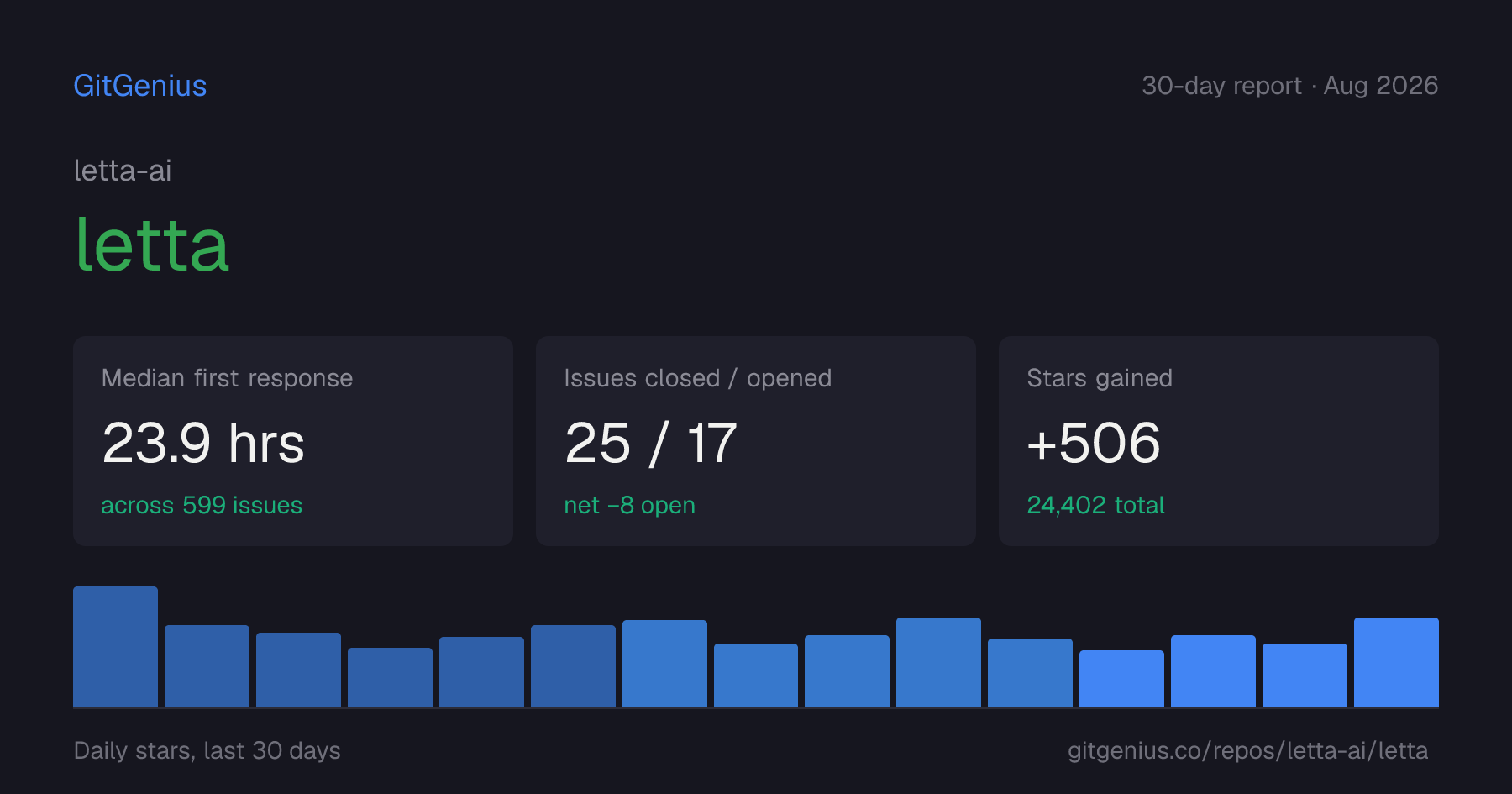
Task: Click the third bar in the daily stars chart
Action: (x=298, y=670)
